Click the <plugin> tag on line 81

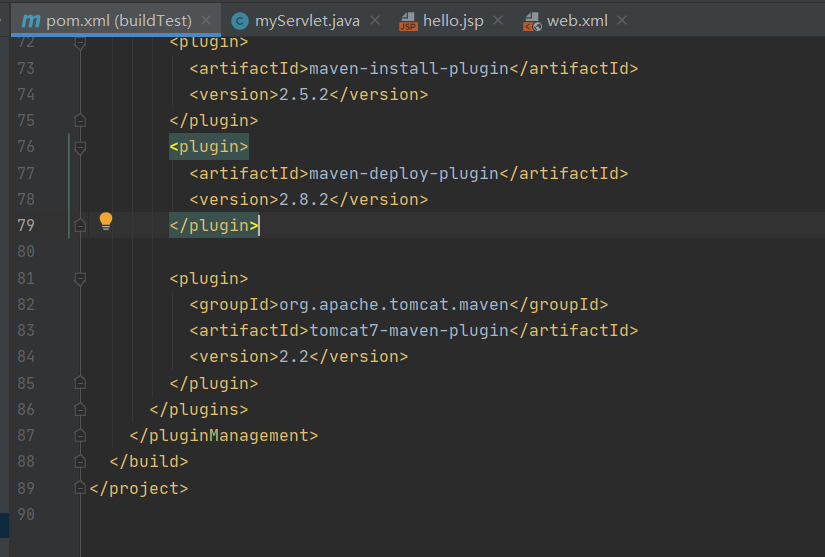point(209,278)
